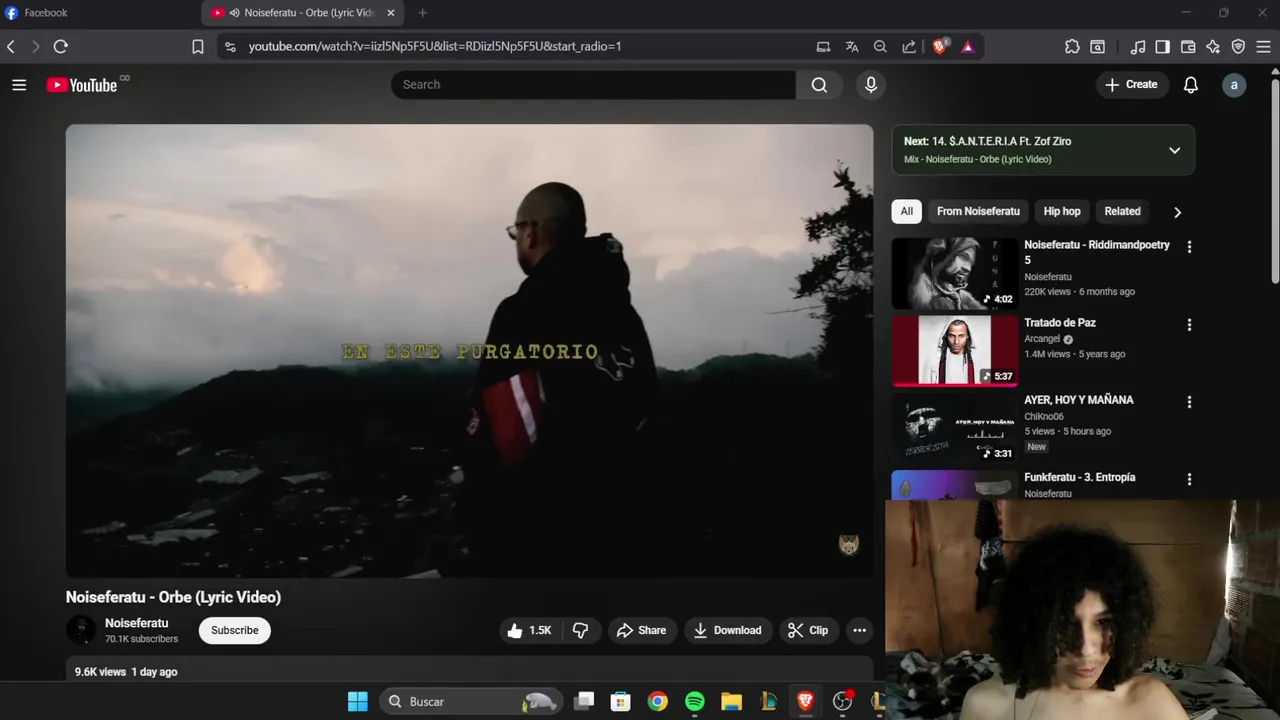
Task: Go back in browser history
Action: pyautogui.click(x=11, y=46)
